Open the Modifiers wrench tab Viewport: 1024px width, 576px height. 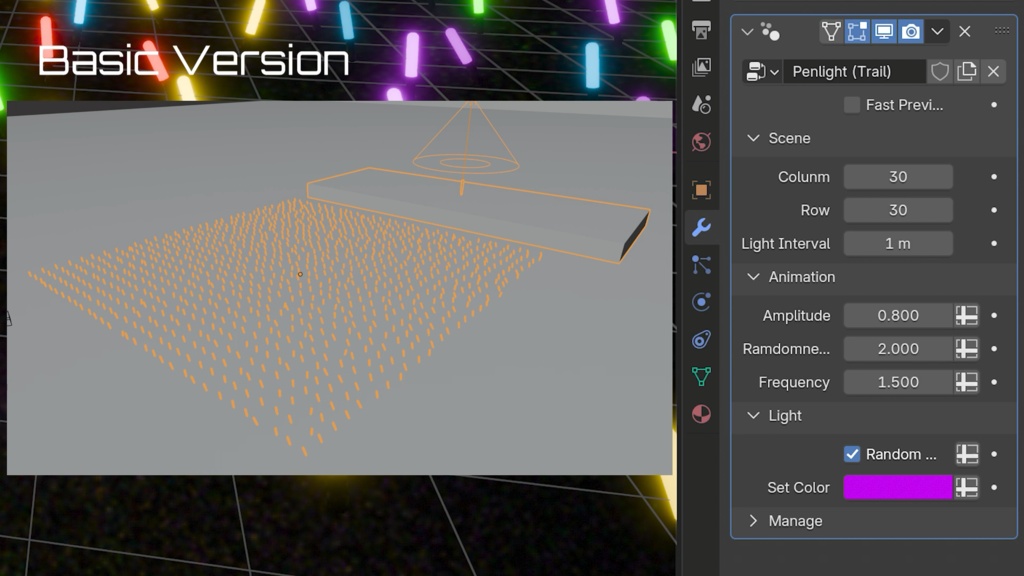coord(701,227)
